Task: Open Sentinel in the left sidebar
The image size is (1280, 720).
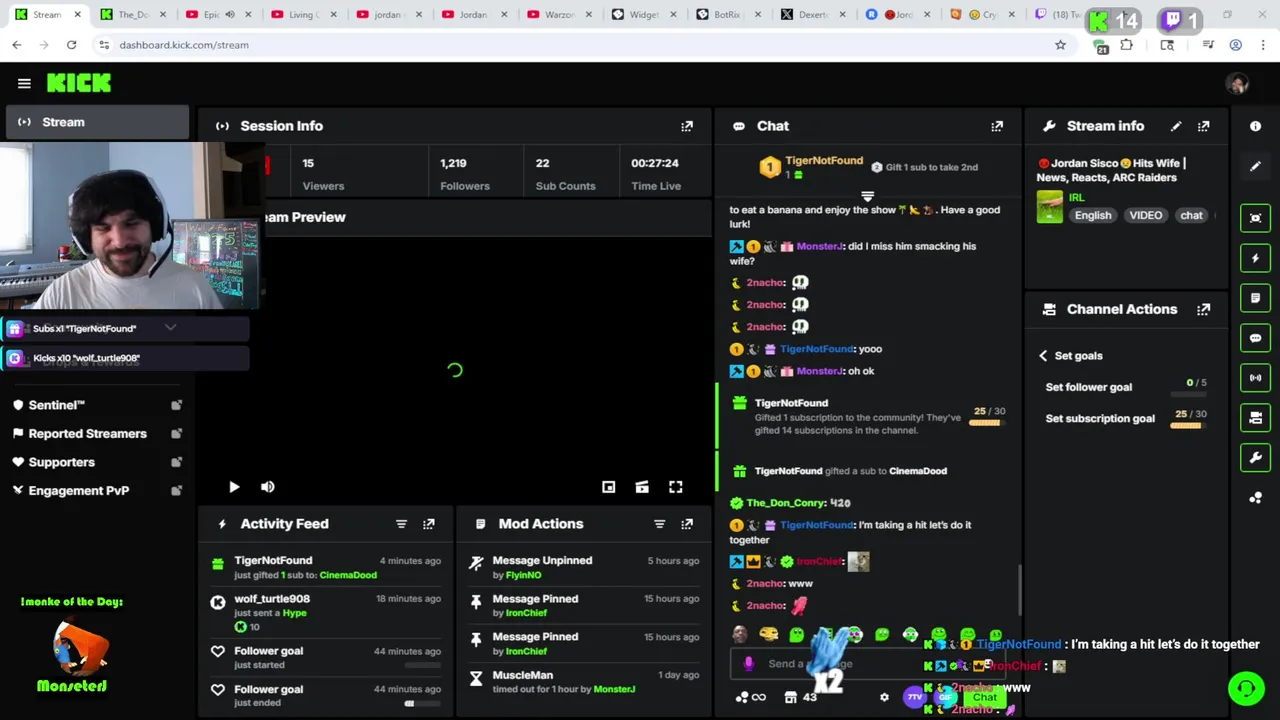Action: click(x=56, y=405)
